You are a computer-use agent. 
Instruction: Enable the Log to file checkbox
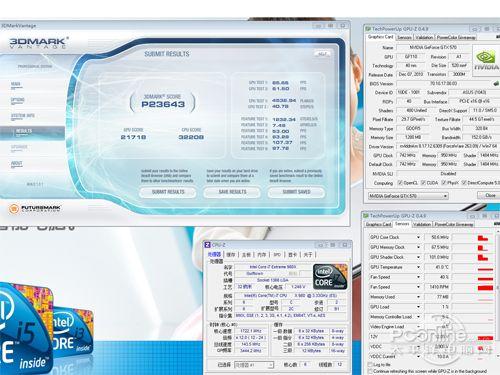(x=370, y=365)
